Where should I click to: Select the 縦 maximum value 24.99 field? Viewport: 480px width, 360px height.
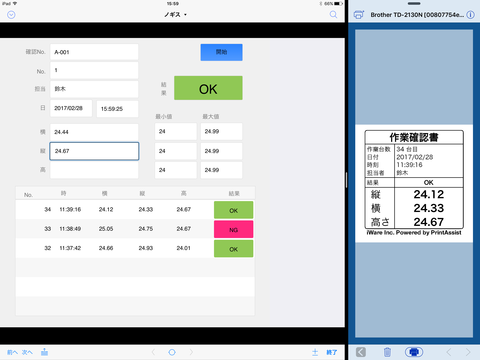221,151
